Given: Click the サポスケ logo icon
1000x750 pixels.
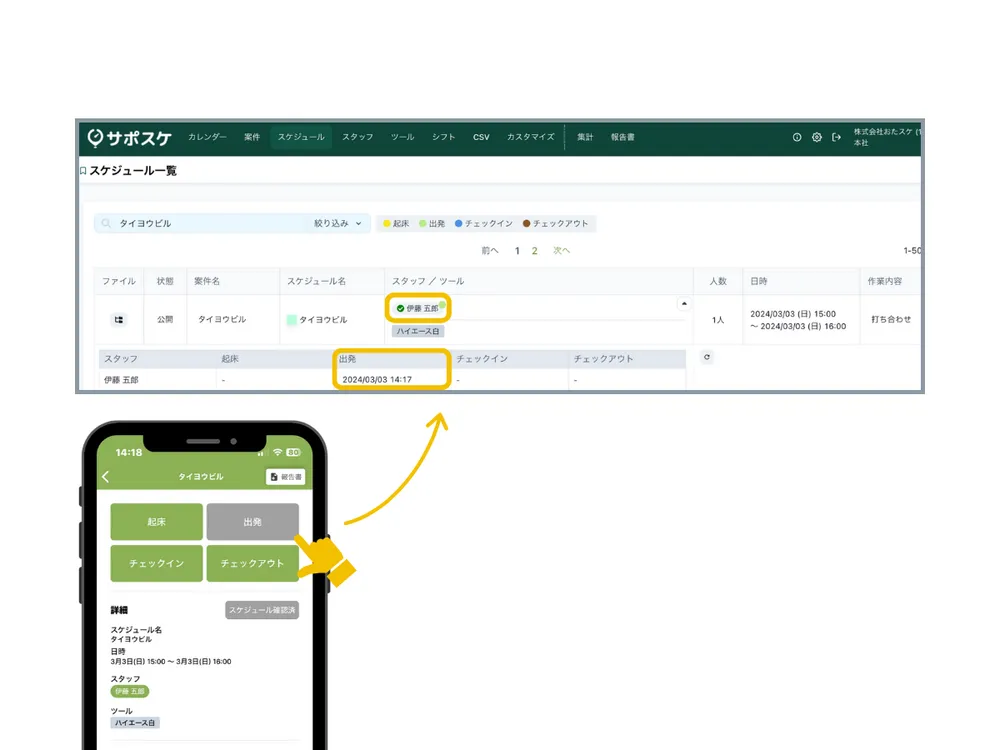Looking at the screenshot, I should (x=95, y=137).
